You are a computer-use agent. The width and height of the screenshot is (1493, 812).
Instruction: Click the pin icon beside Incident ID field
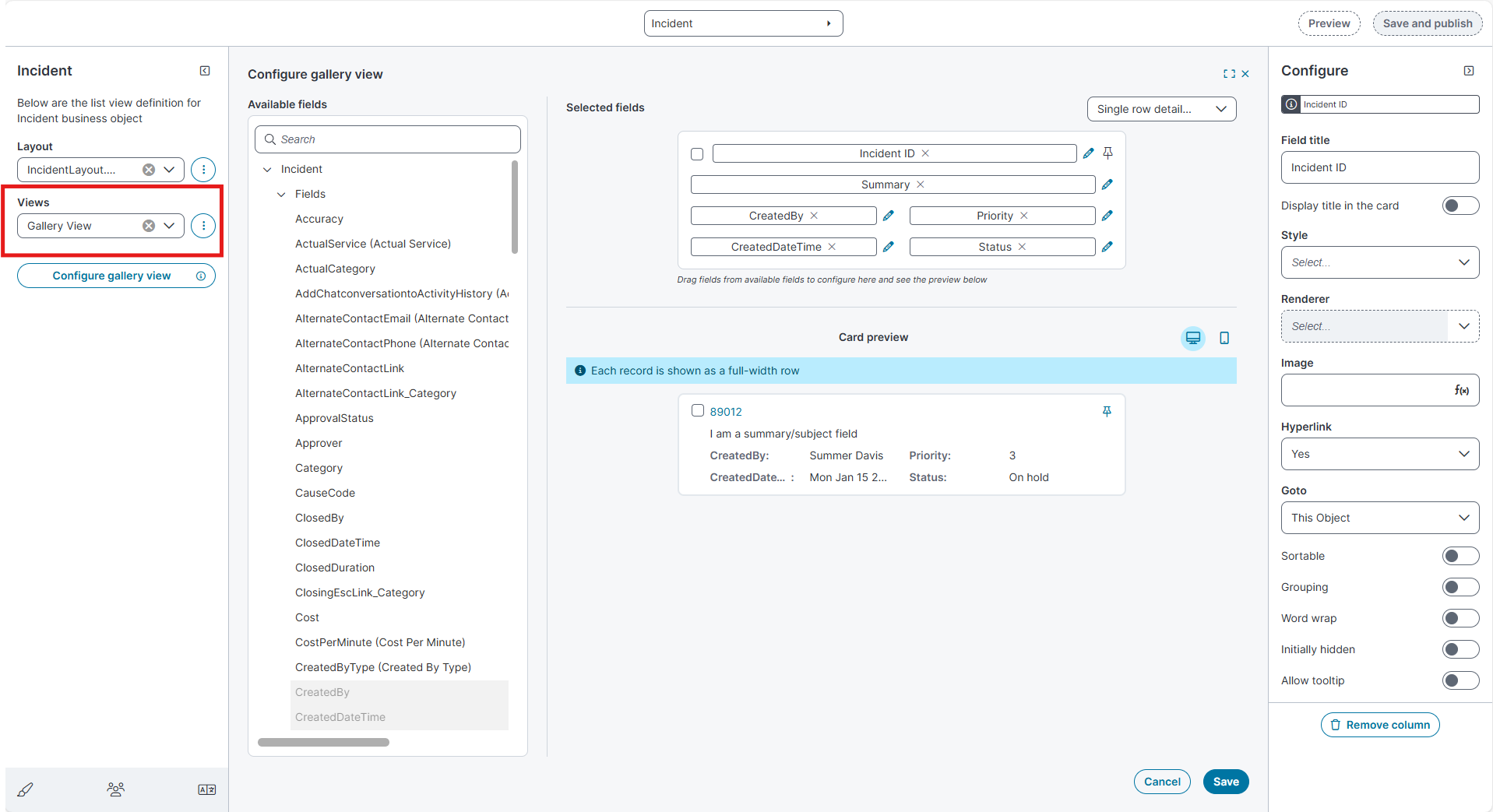pyautogui.click(x=1107, y=153)
